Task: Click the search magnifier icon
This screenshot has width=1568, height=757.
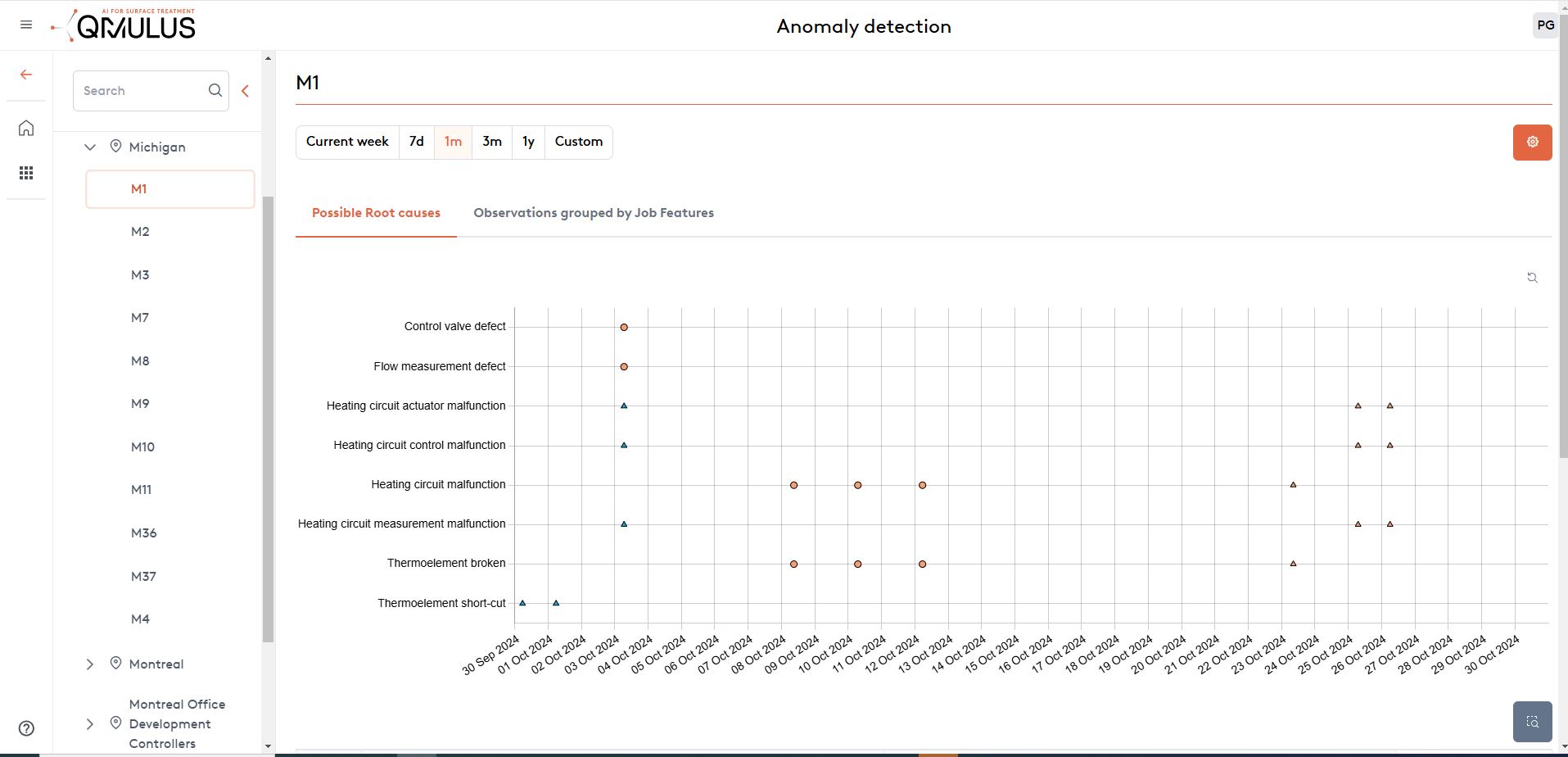Action: (215, 91)
